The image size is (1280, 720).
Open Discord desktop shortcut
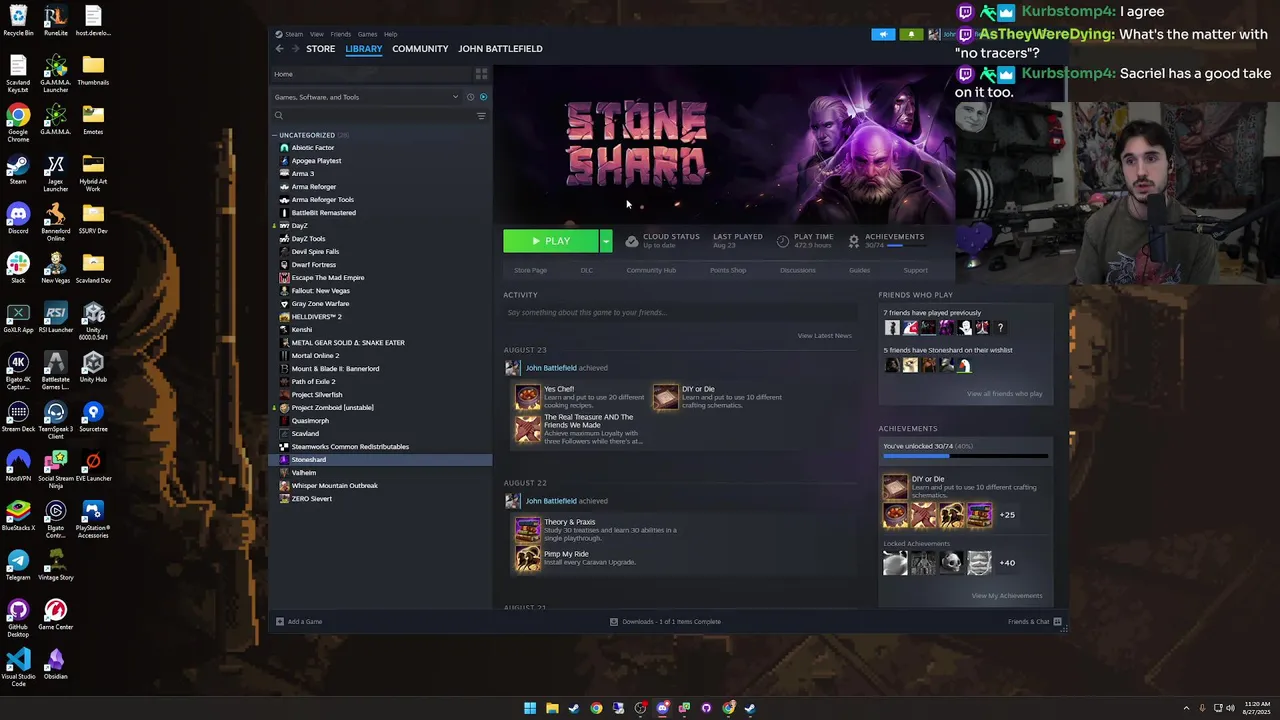[x=18, y=219]
